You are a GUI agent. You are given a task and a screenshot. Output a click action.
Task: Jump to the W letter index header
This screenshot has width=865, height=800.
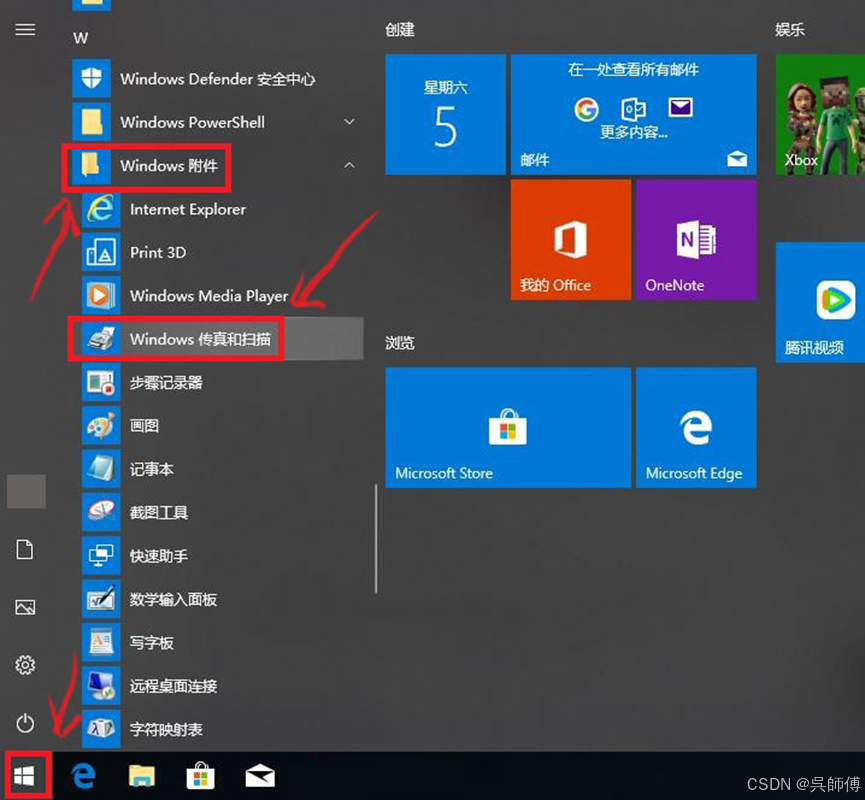point(81,38)
